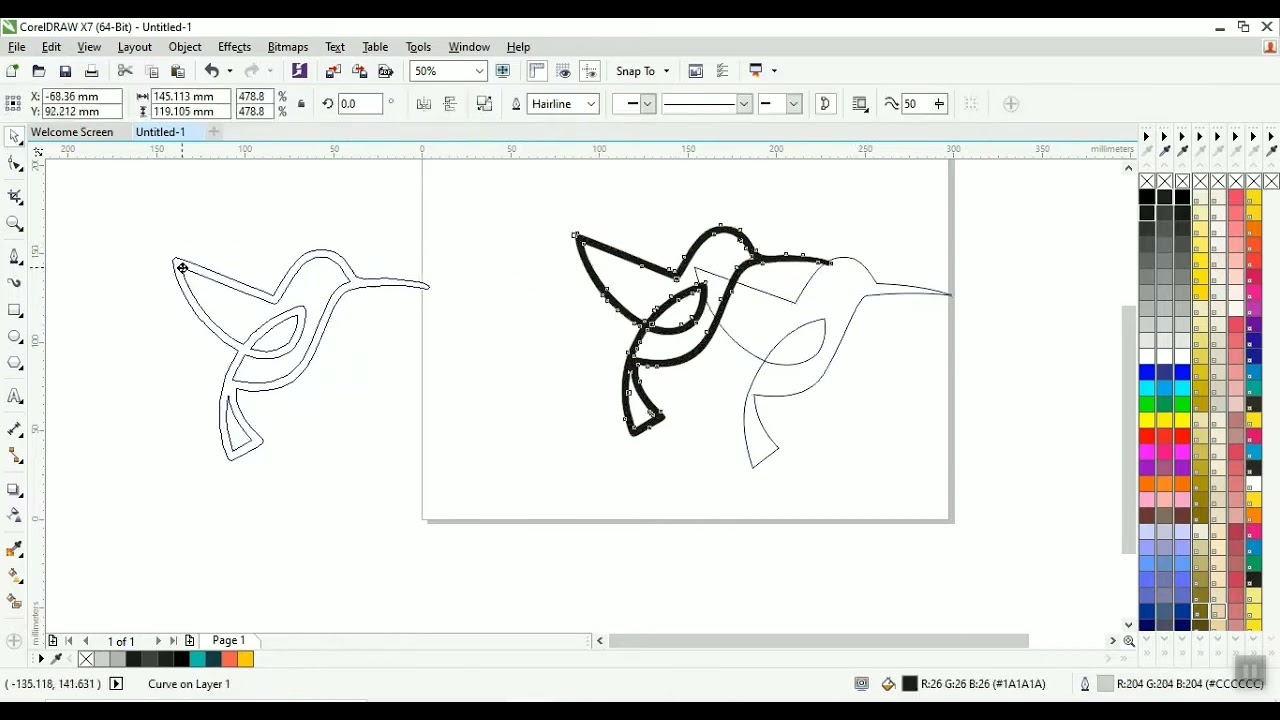Screen dimensions: 1280x720
Task: Select the Pick tool
Action: [x=14, y=137]
